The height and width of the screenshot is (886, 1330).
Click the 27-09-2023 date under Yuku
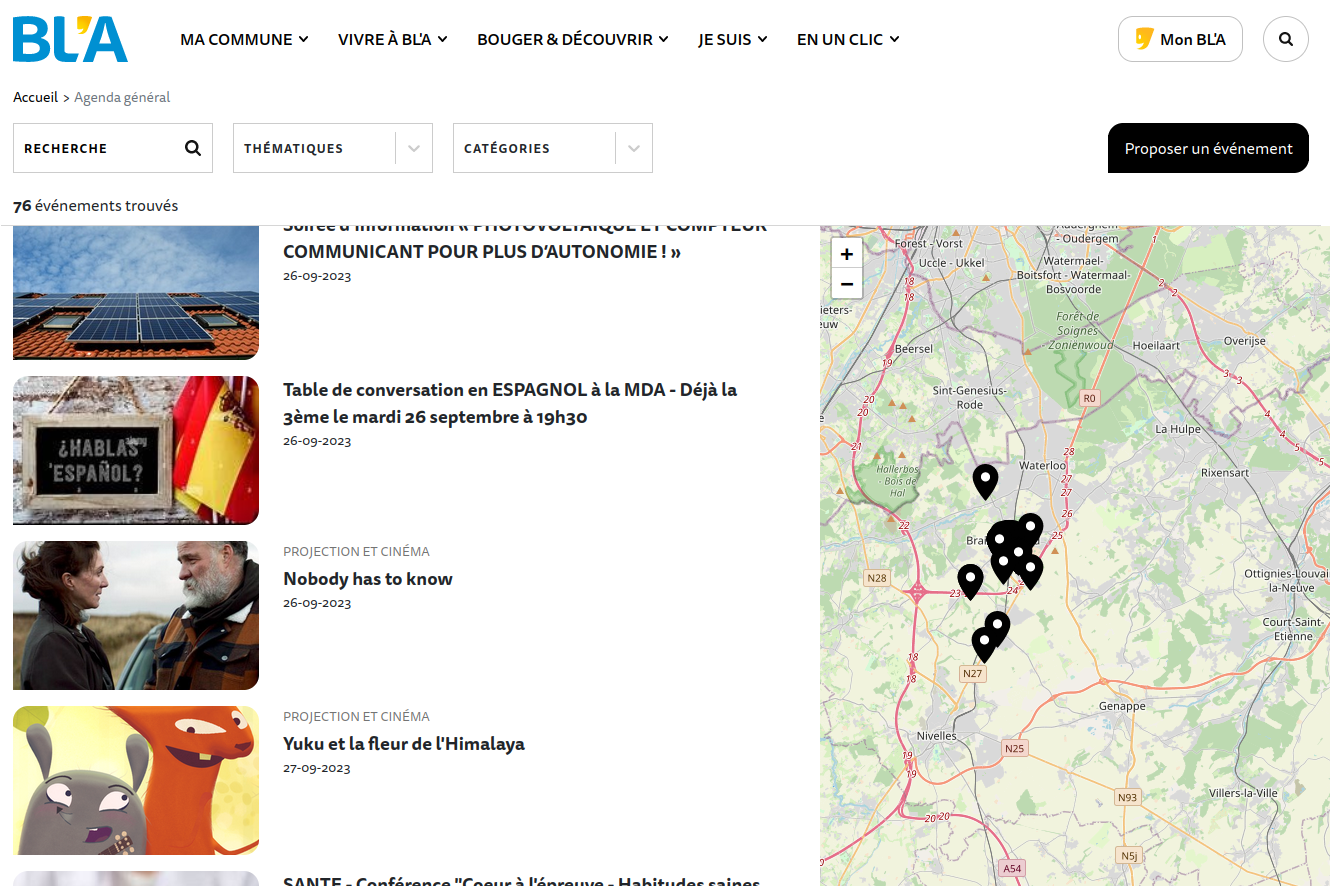pyautogui.click(x=317, y=768)
